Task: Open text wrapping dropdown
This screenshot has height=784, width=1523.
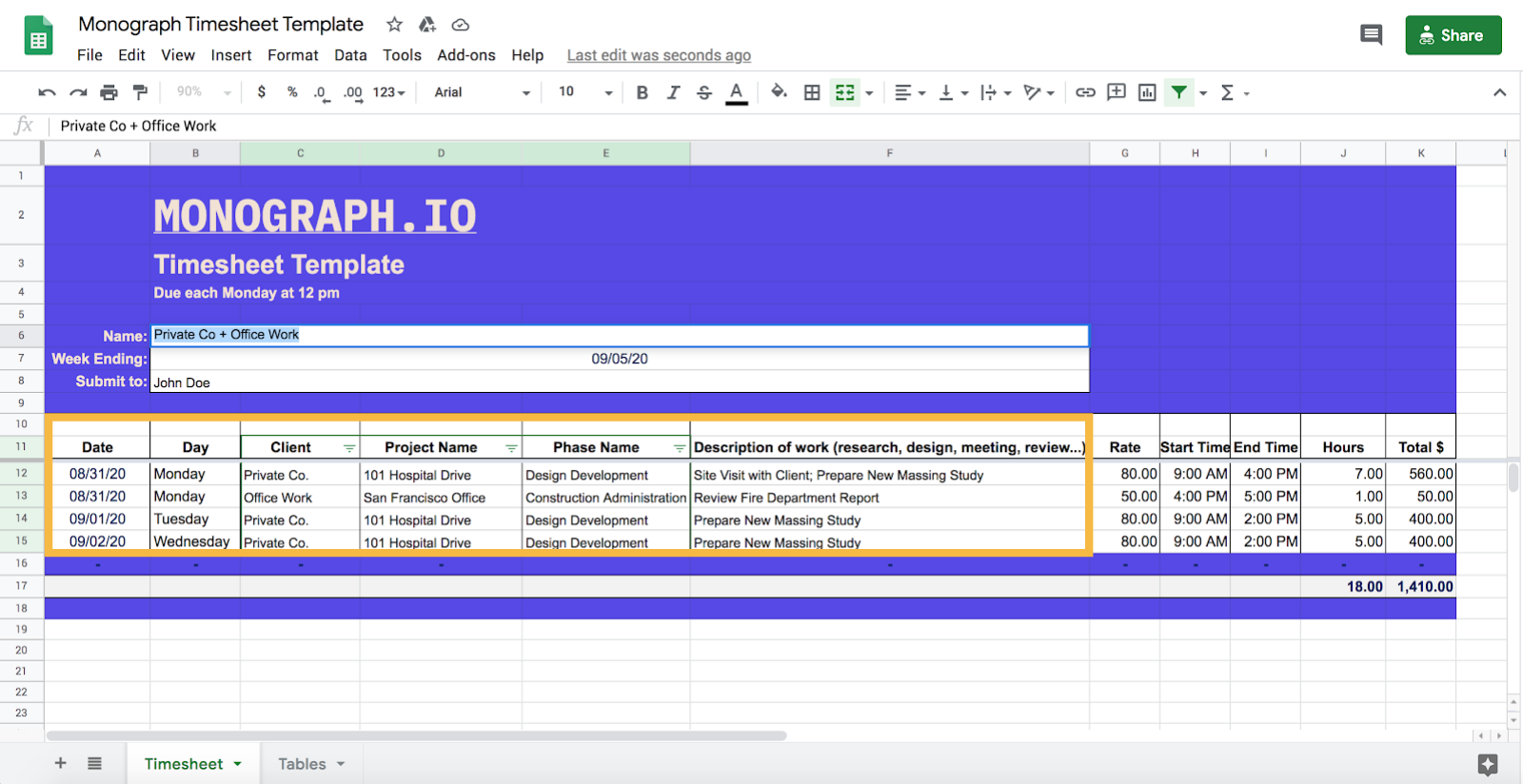Action: [996, 92]
